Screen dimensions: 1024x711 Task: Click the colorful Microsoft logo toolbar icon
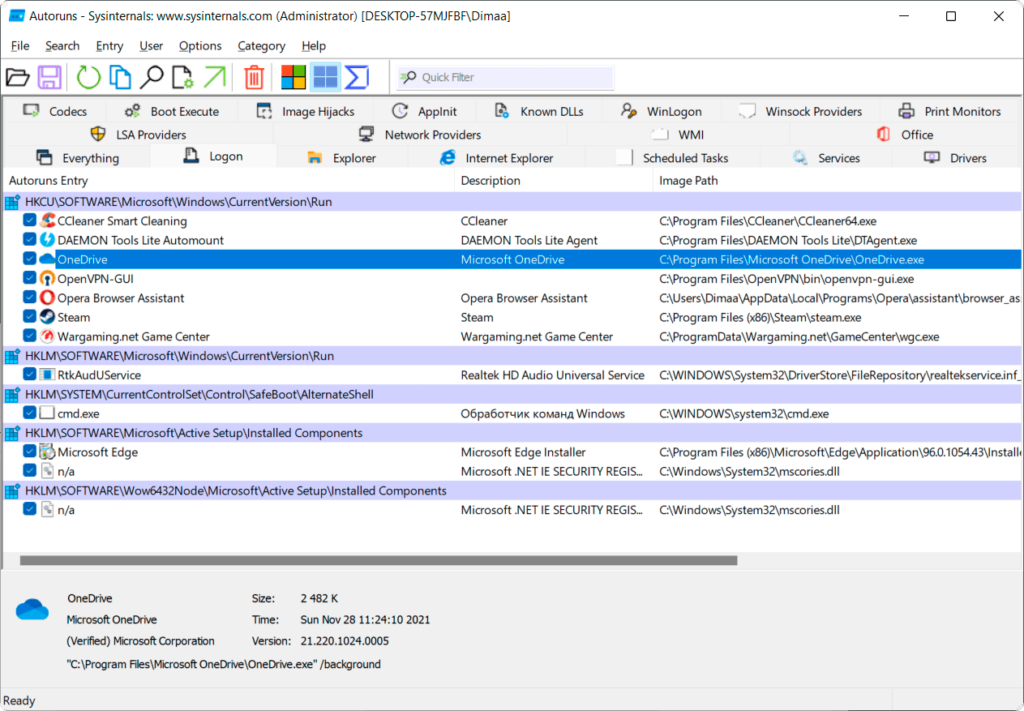[293, 77]
